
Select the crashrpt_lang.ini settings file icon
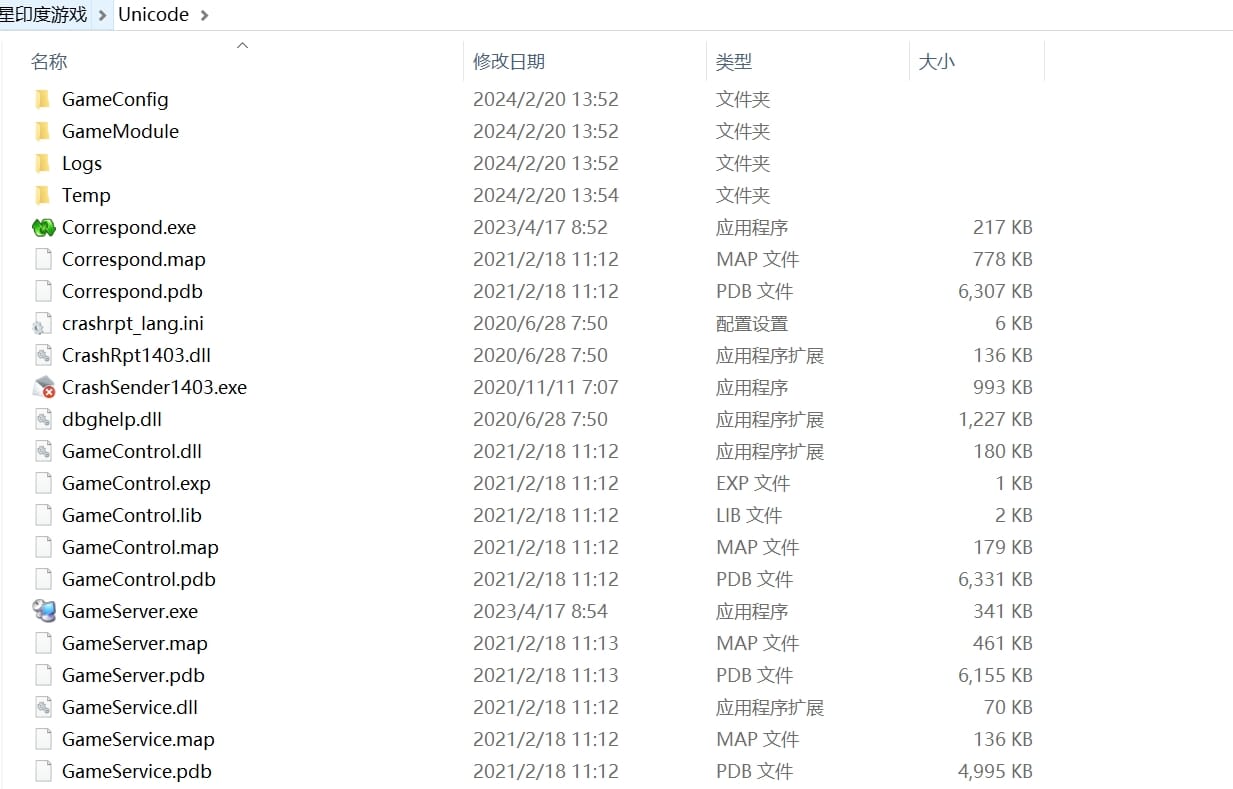pyautogui.click(x=42, y=323)
